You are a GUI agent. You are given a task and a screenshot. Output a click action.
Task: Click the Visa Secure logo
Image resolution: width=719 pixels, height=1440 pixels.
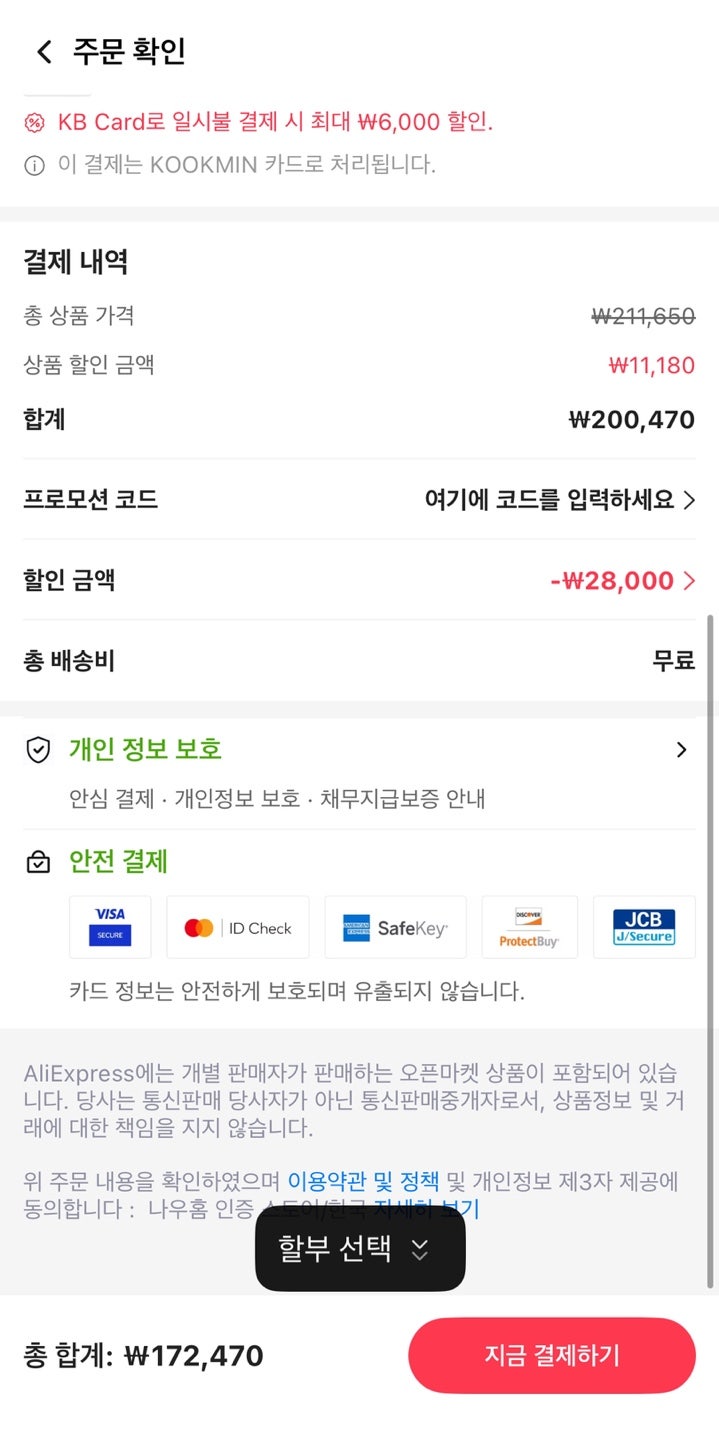click(x=110, y=927)
